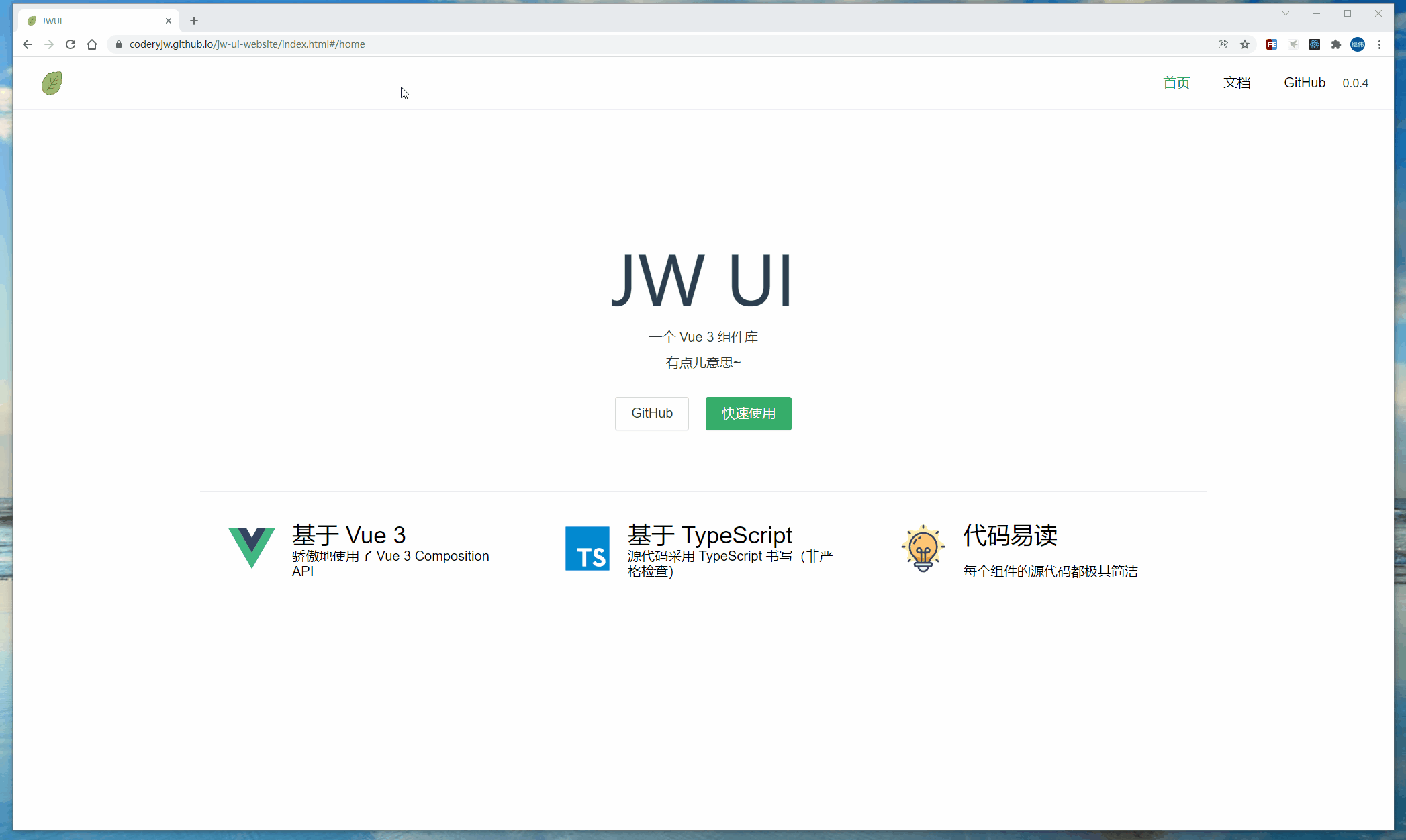Click the TypeScript TS logo icon
This screenshot has width=1406, height=840.
click(x=588, y=548)
